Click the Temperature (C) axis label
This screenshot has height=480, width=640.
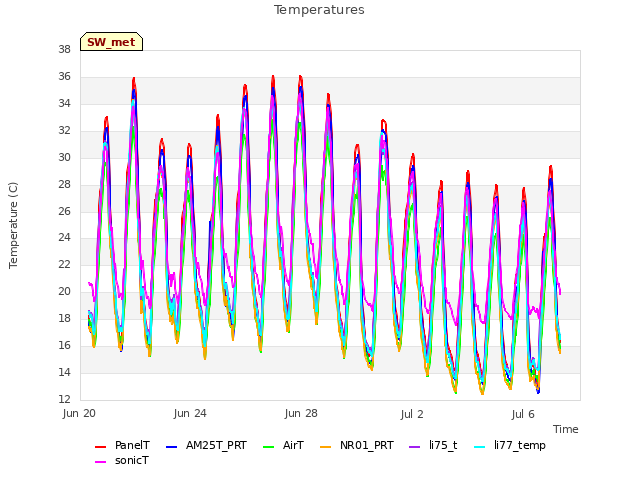13,225
